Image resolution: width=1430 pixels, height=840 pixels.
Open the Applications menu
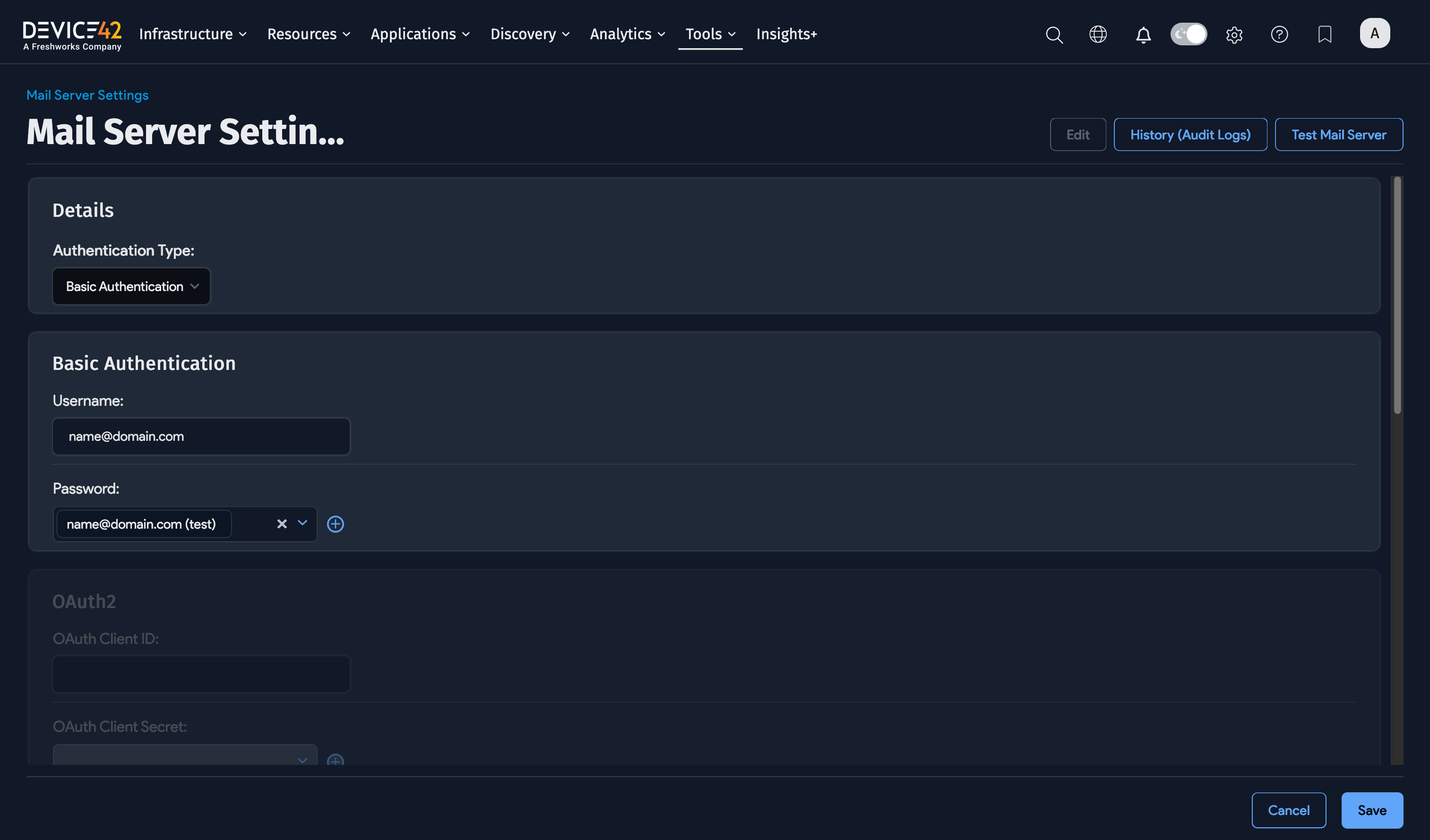click(420, 34)
